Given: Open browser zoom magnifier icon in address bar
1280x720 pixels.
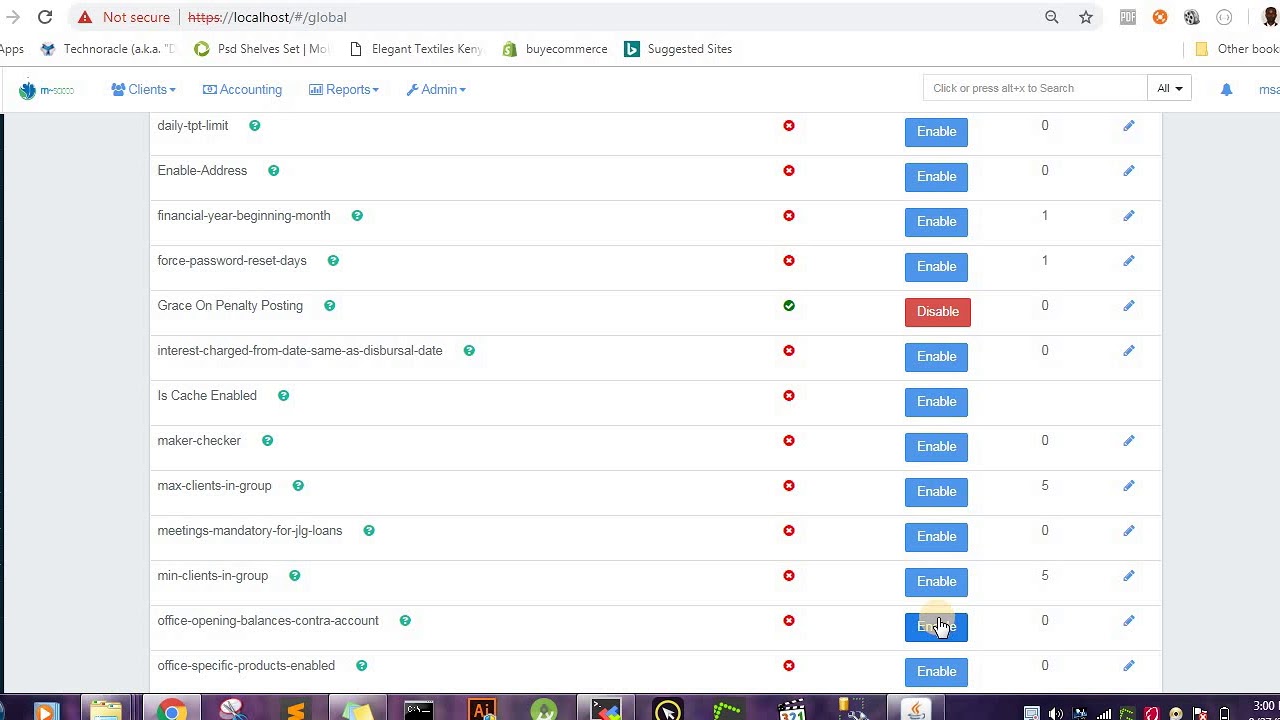Looking at the screenshot, I should [1052, 17].
